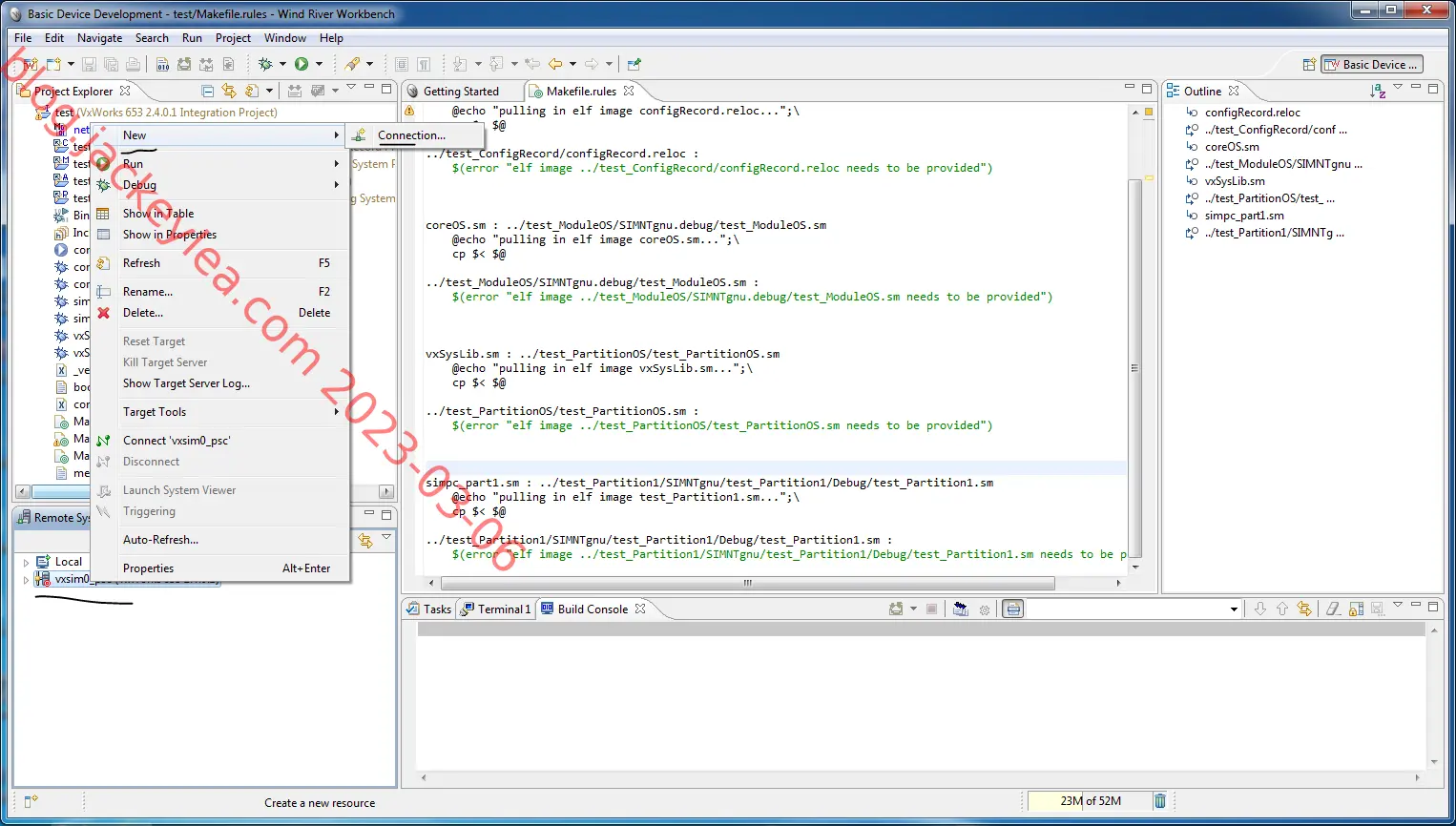Click the Outline alphabetical sort icon

point(1377,91)
